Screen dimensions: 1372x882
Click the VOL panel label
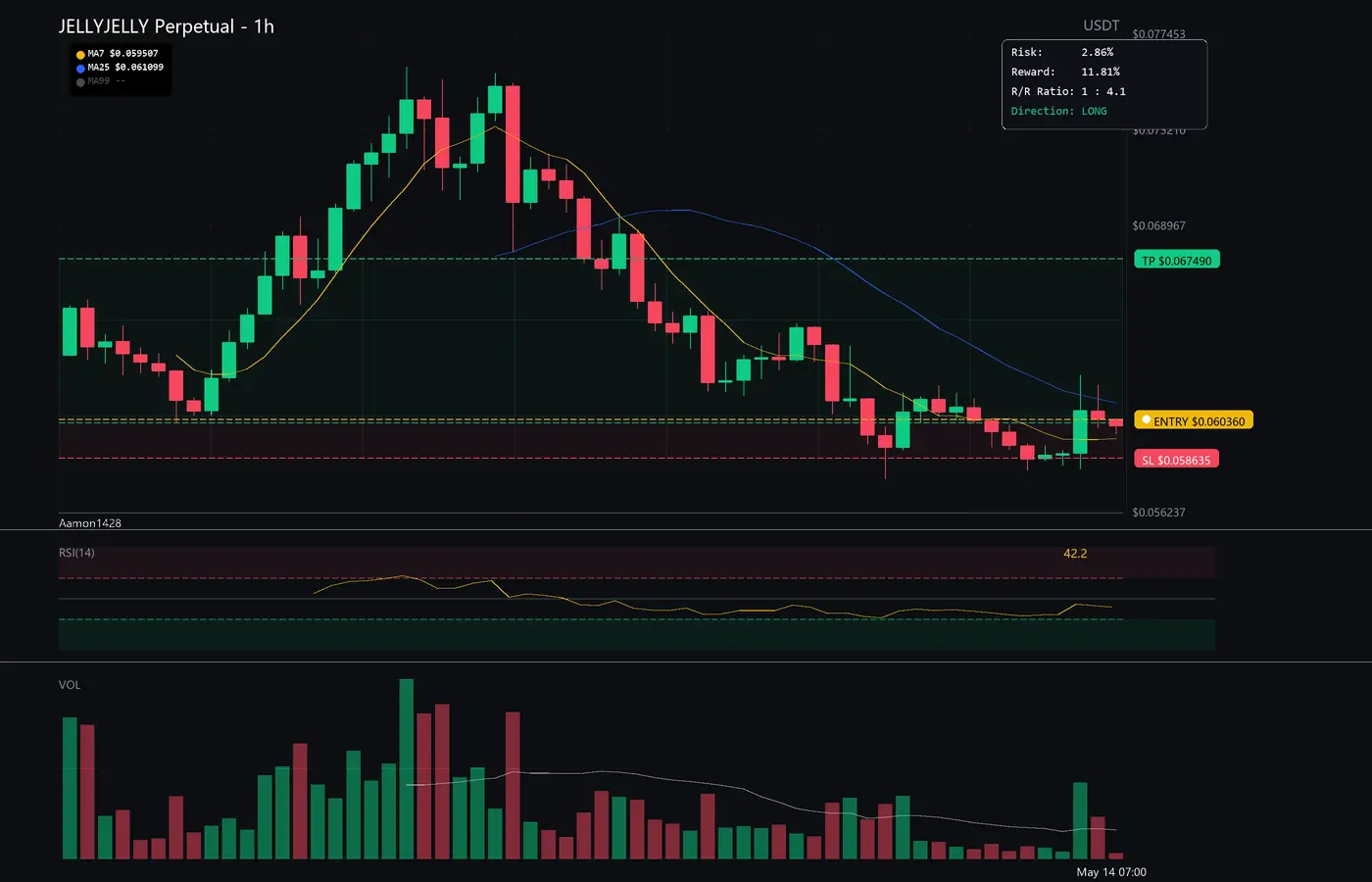(x=70, y=685)
